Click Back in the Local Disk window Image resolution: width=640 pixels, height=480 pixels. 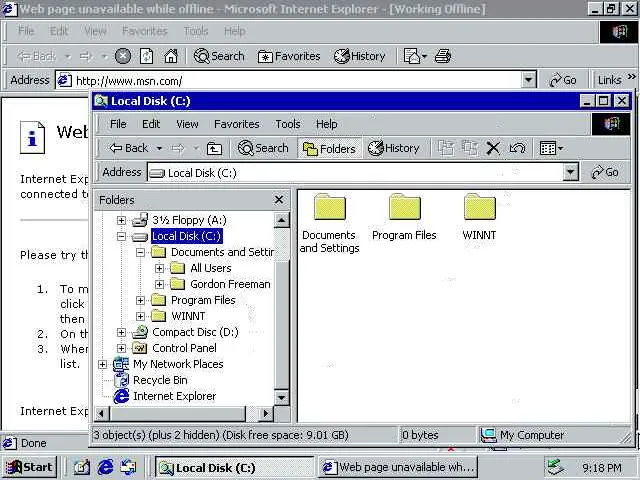pyautogui.click(x=129, y=148)
